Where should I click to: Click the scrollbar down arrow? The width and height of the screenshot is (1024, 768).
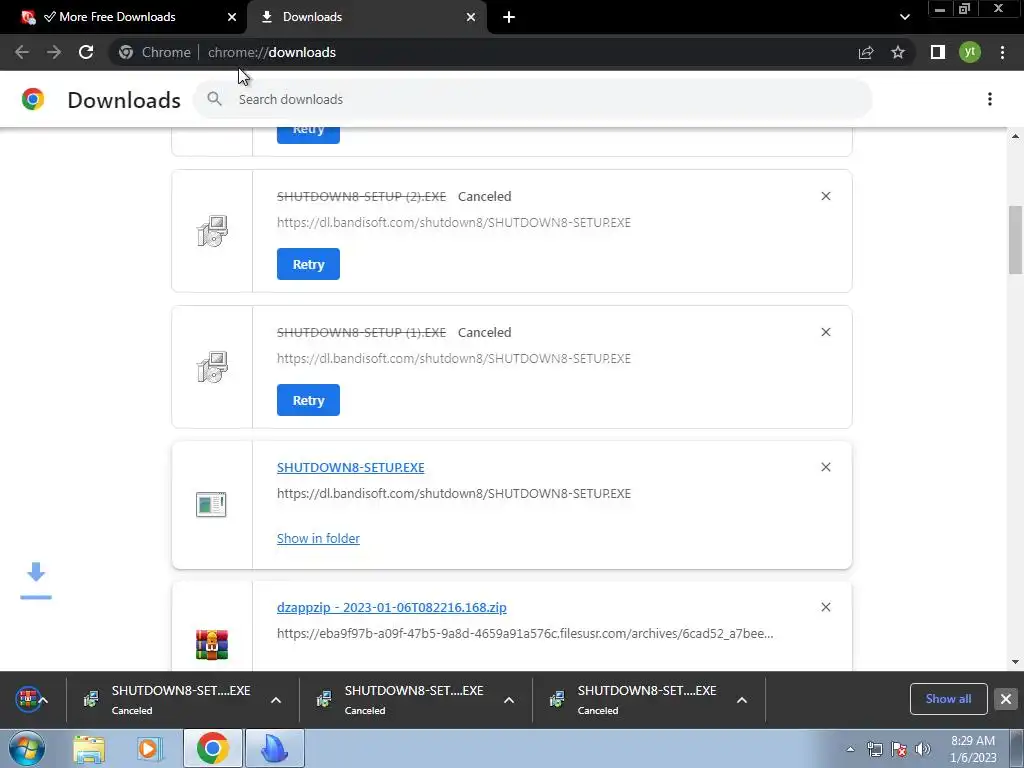pyautogui.click(x=1015, y=662)
